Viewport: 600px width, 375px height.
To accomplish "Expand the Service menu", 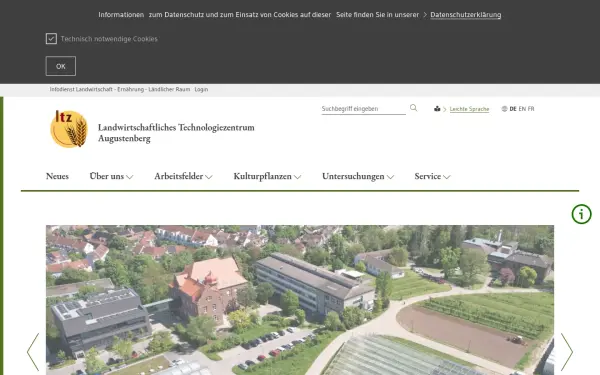I will pos(432,176).
